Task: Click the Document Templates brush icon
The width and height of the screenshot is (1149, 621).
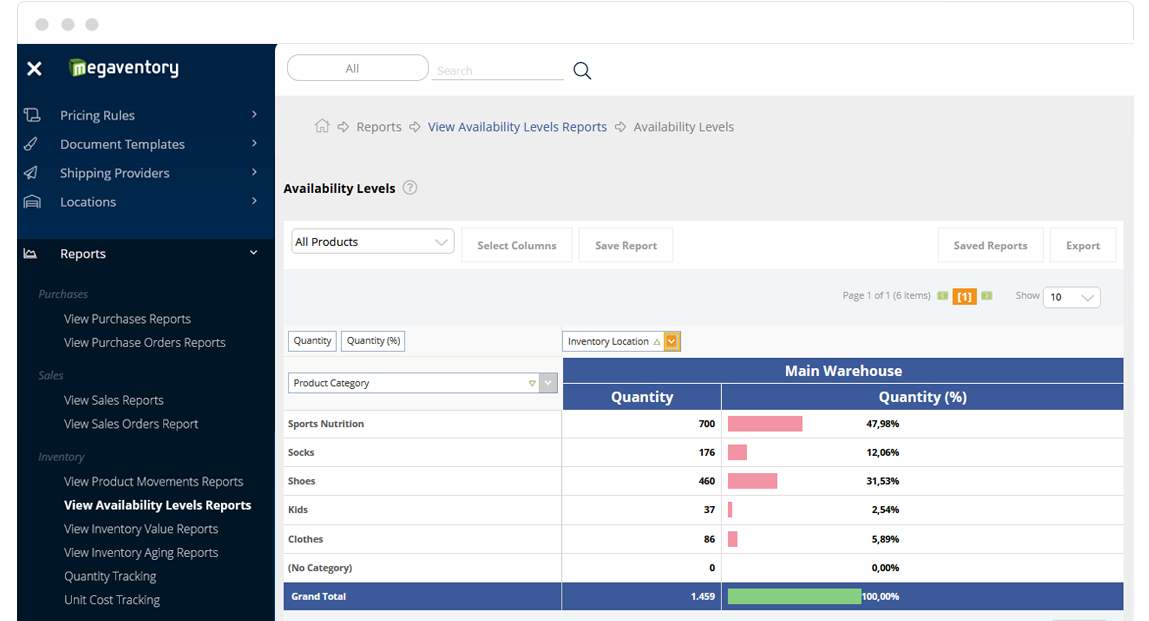Action: (32, 144)
